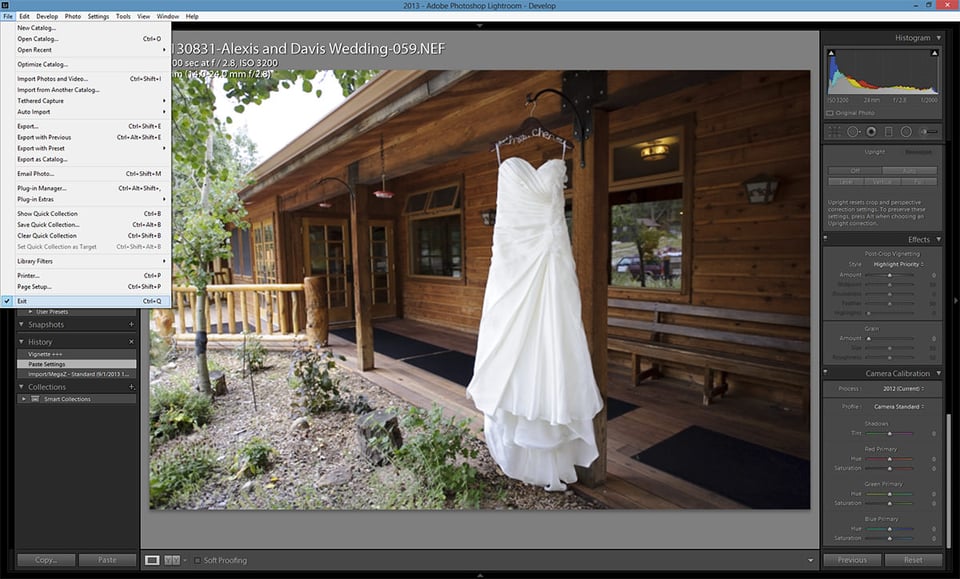The height and width of the screenshot is (579, 960).
Task: Open the vignette Style Highlight Priority dropdown
Action: click(898, 264)
